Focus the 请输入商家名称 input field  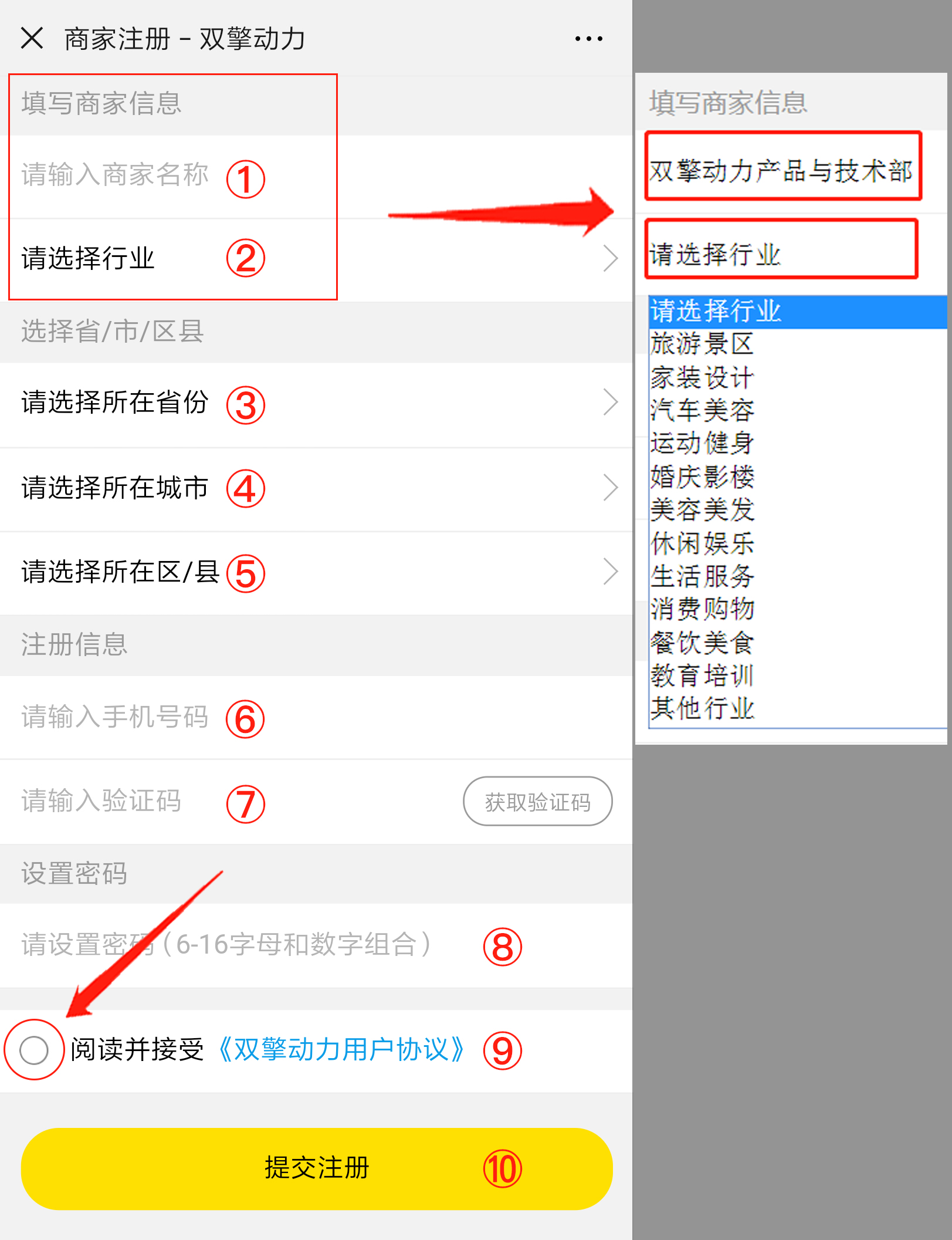[x=316, y=176]
